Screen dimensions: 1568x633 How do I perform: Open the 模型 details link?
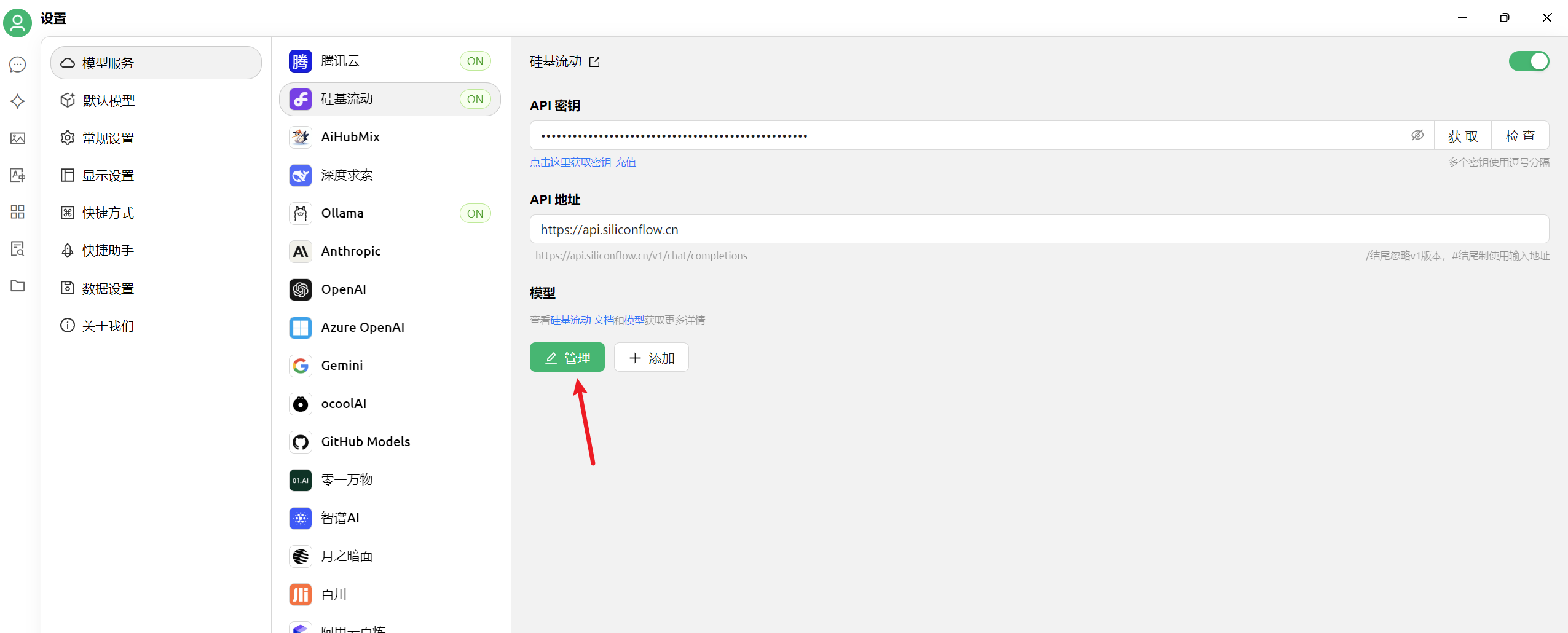point(634,320)
